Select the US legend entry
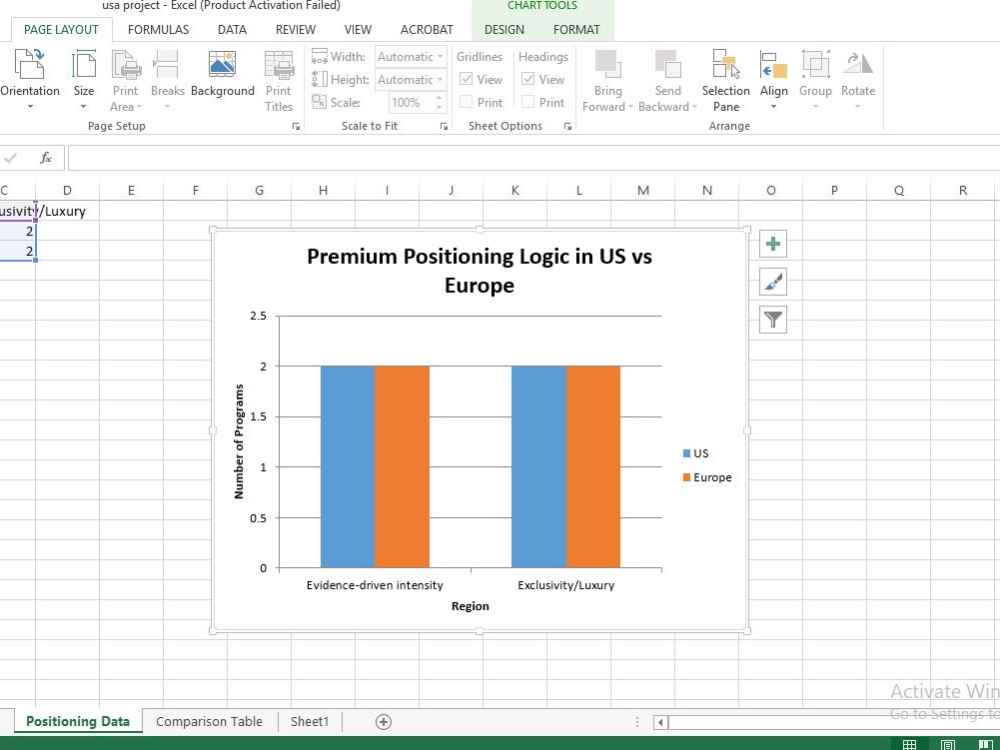 point(696,453)
